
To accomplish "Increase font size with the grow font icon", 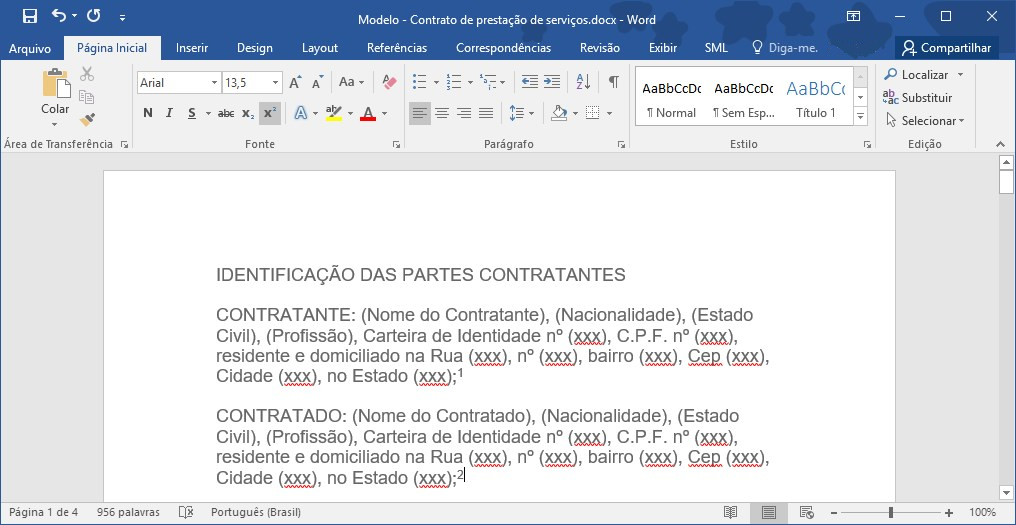I will [x=295, y=82].
